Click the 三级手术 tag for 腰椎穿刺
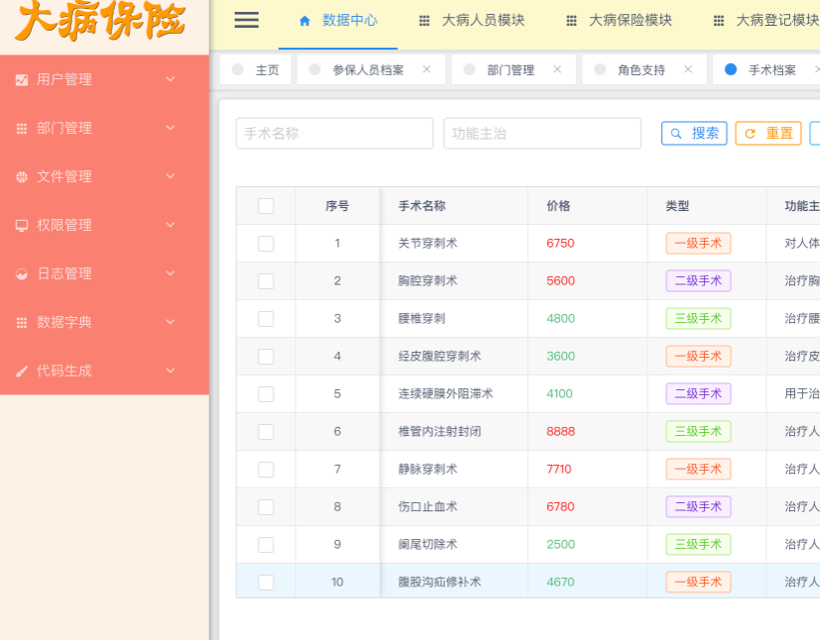Screen dimensions: 820x640 (698, 319)
